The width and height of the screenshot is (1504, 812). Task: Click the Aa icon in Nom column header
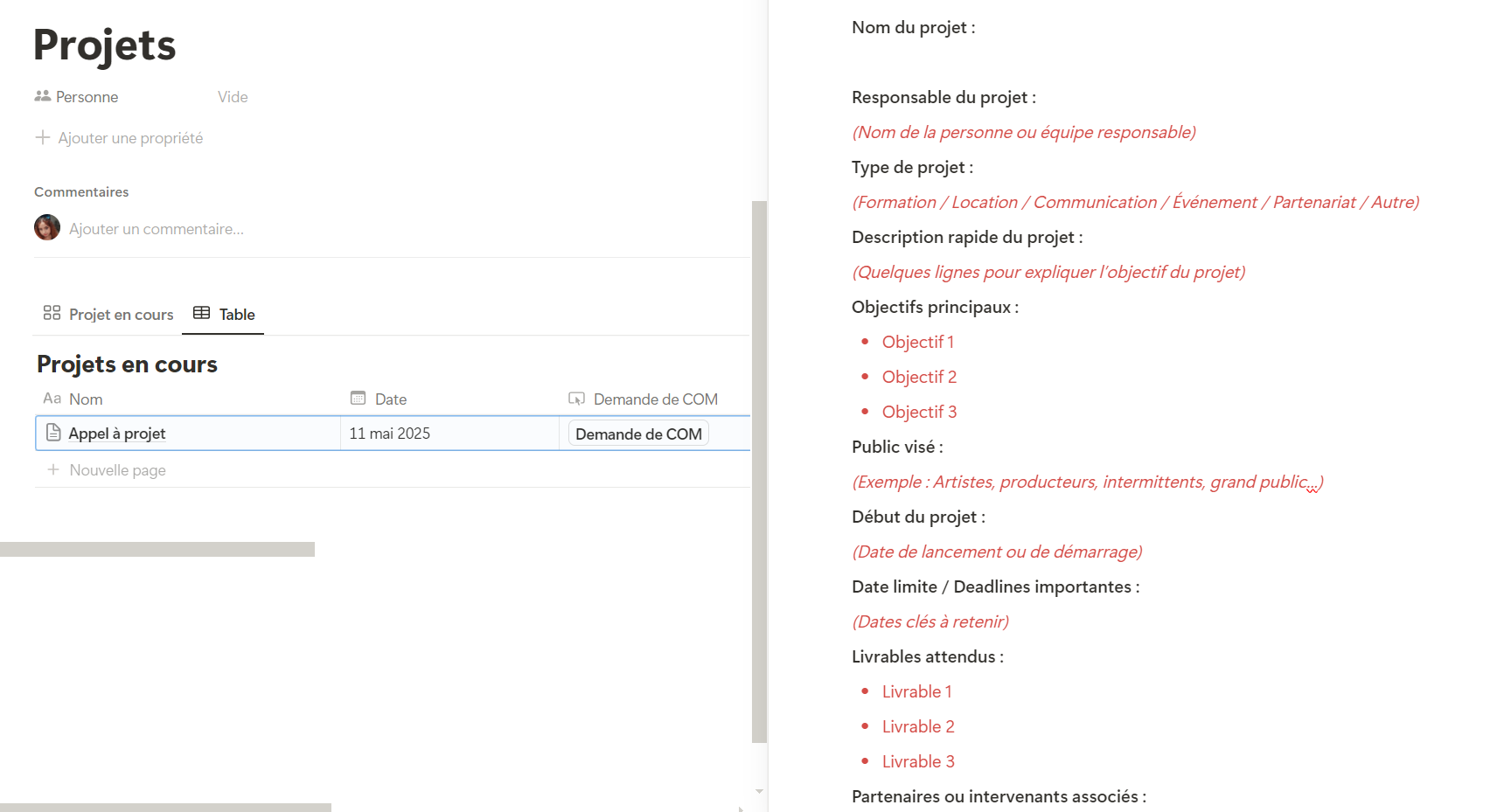(x=52, y=399)
